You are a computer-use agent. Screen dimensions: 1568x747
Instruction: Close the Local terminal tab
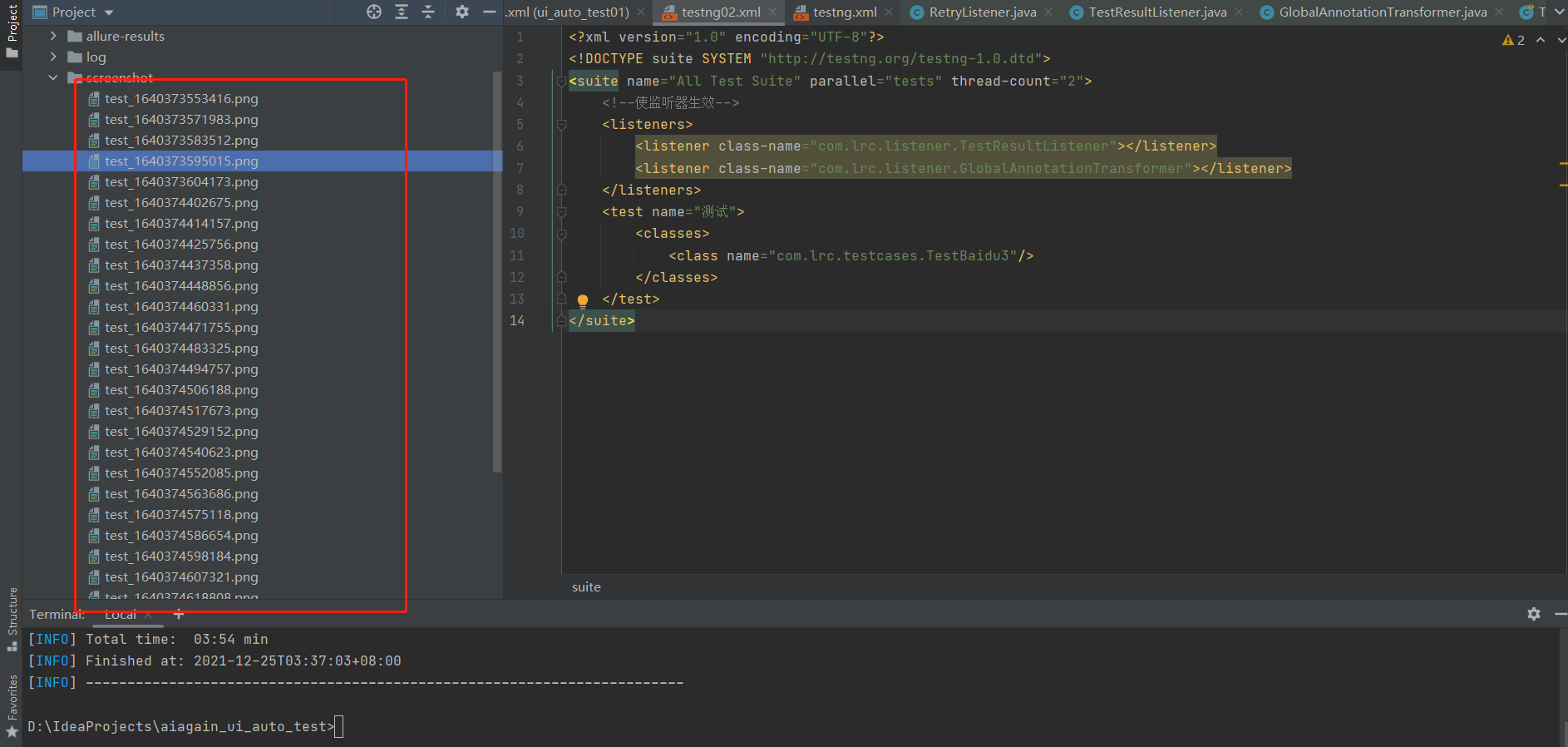tap(149, 615)
